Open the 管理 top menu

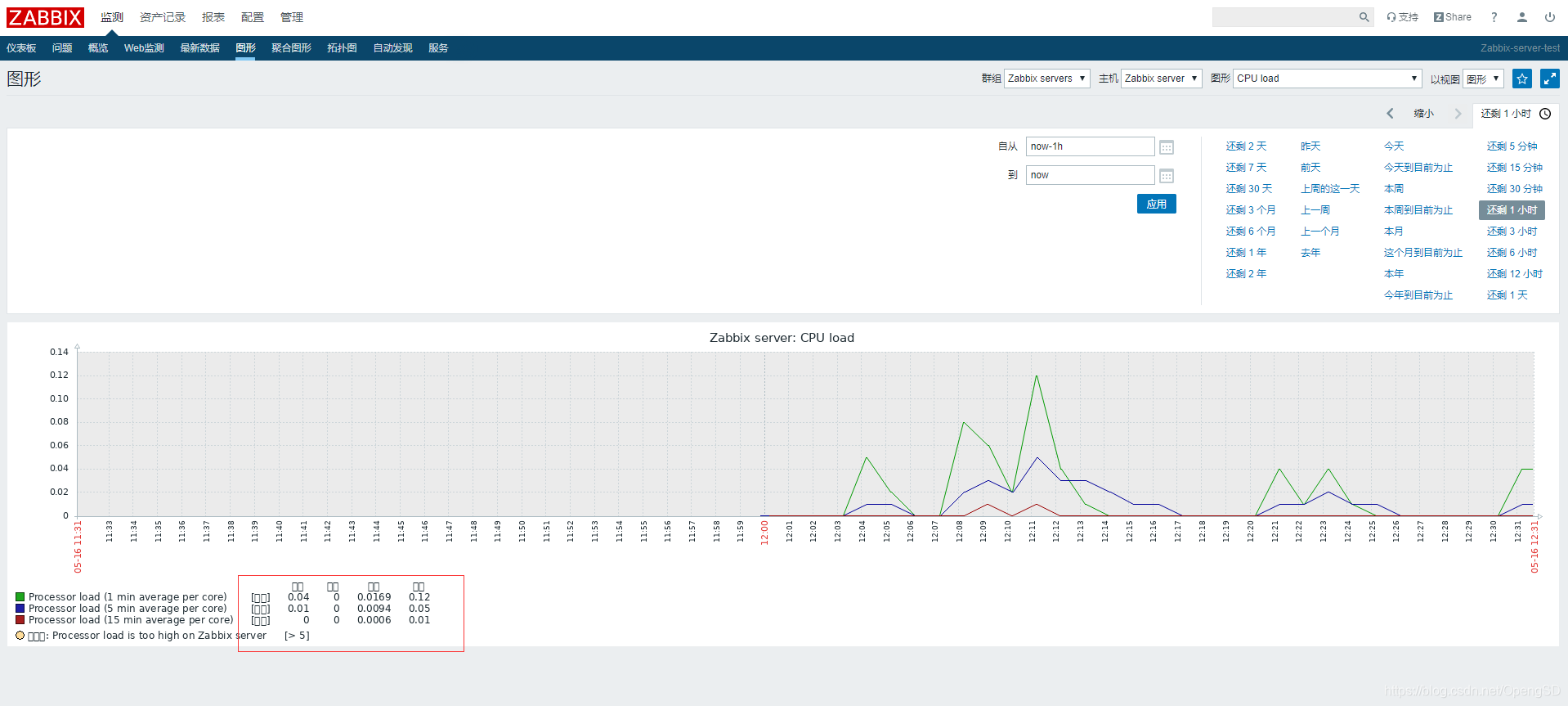tap(292, 17)
